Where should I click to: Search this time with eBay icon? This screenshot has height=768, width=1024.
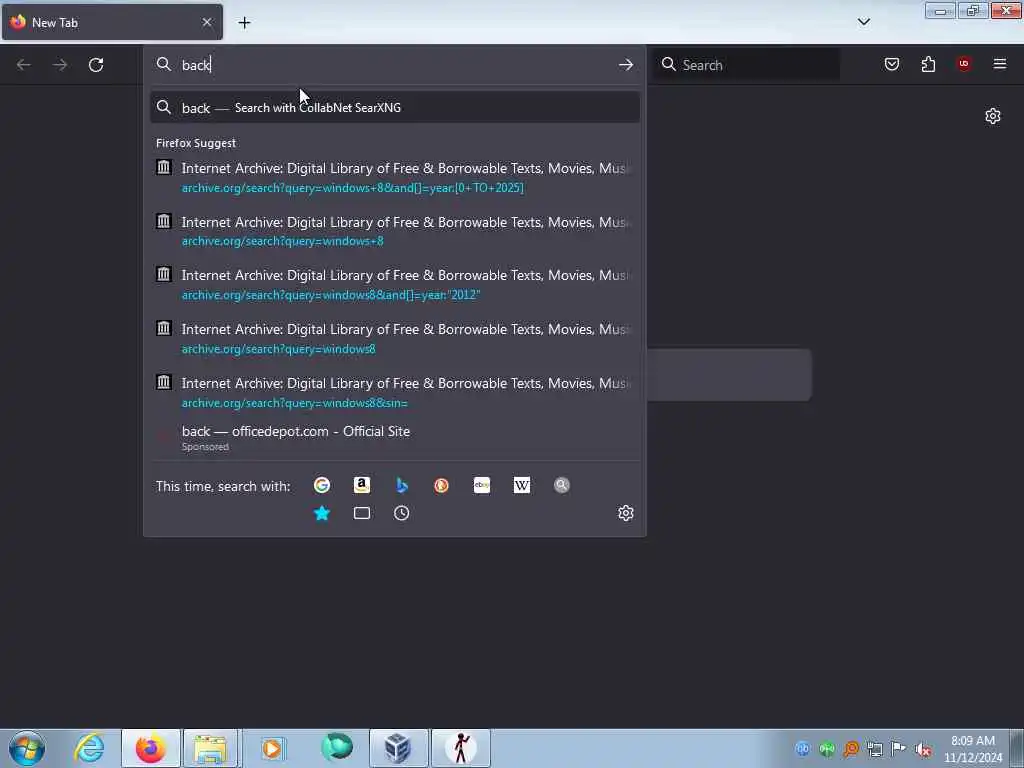(x=481, y=485)
